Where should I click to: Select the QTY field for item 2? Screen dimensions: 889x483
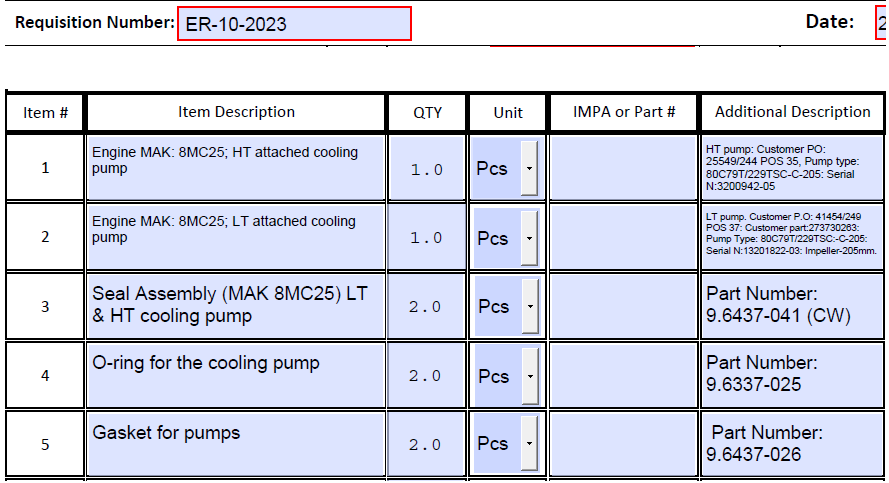pos(427,238)
